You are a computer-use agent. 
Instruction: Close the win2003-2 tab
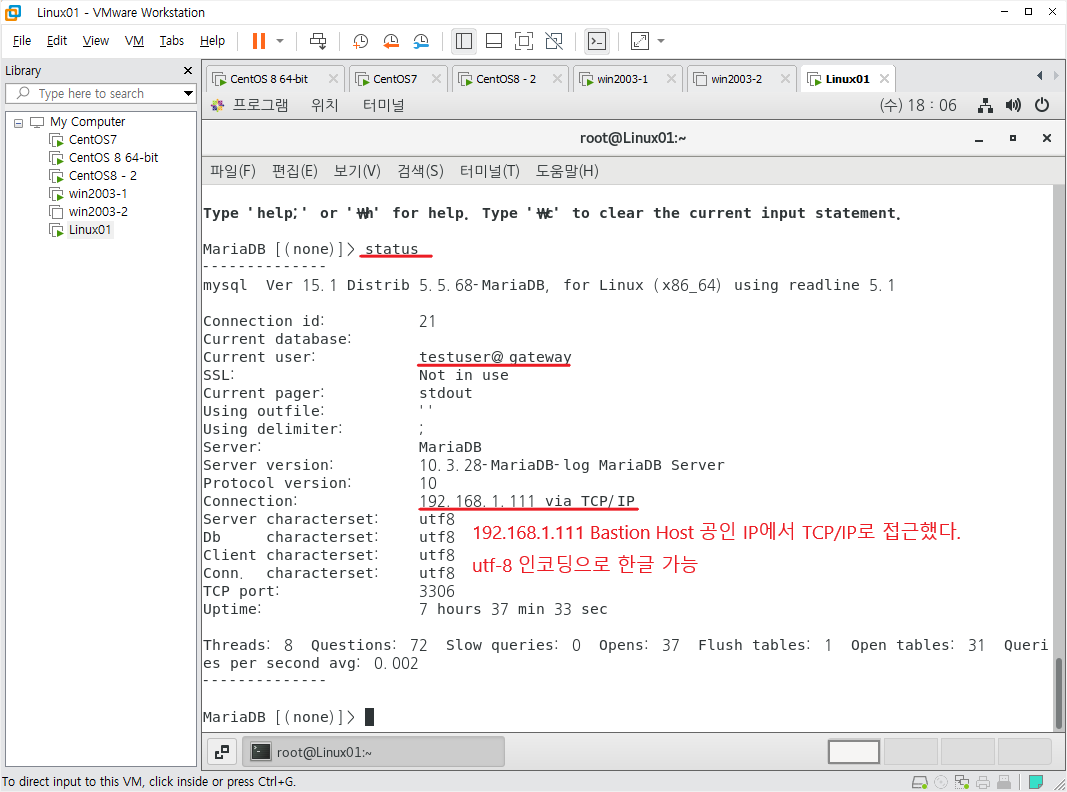[x=785, y=79]
